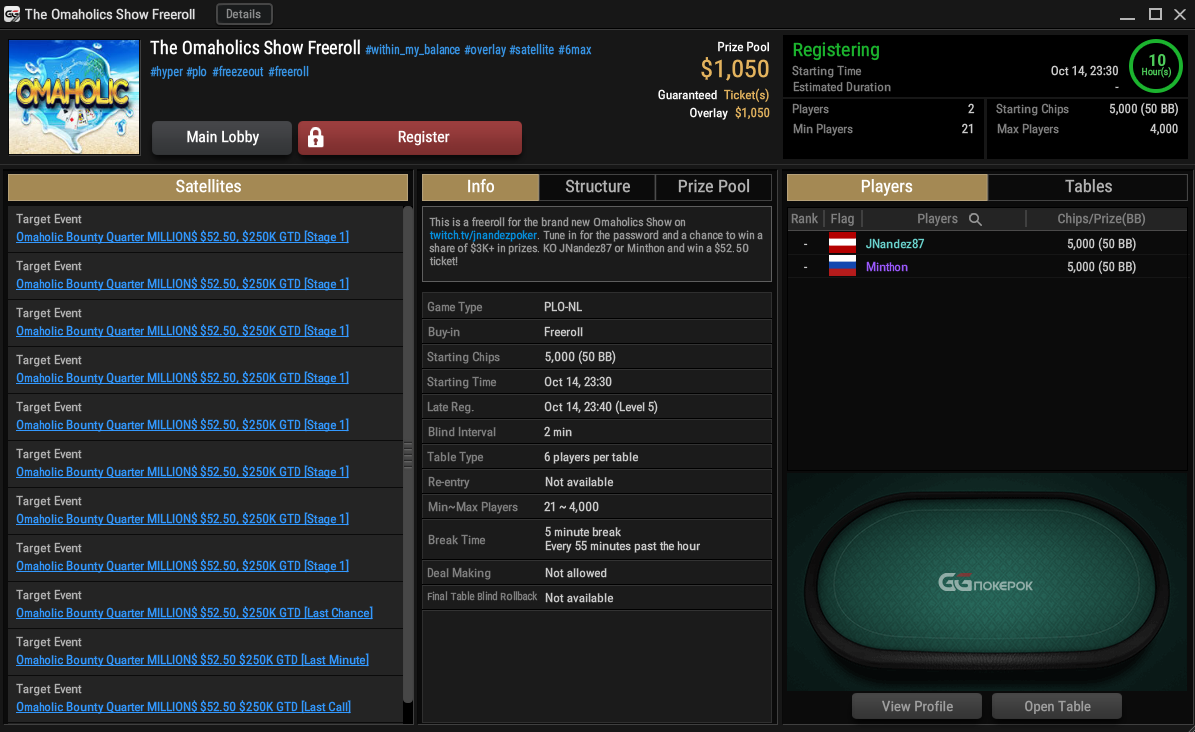Click the GGPoker logo on table preview
The image size is (1195, 732).
click(985, 585)
